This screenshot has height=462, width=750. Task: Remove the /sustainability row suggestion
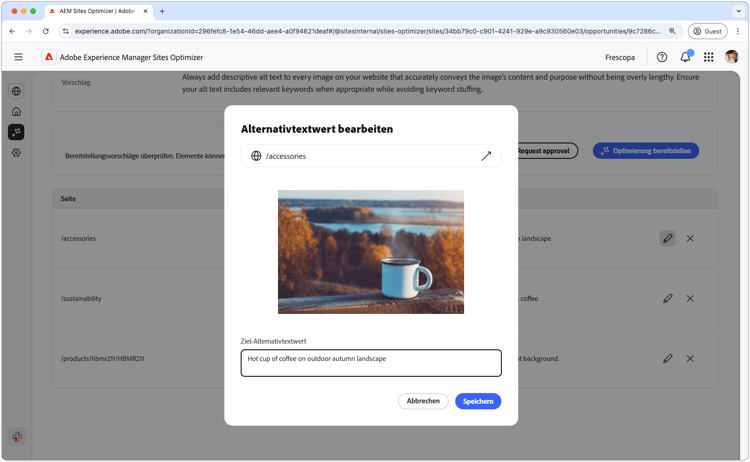click(690, 298)
